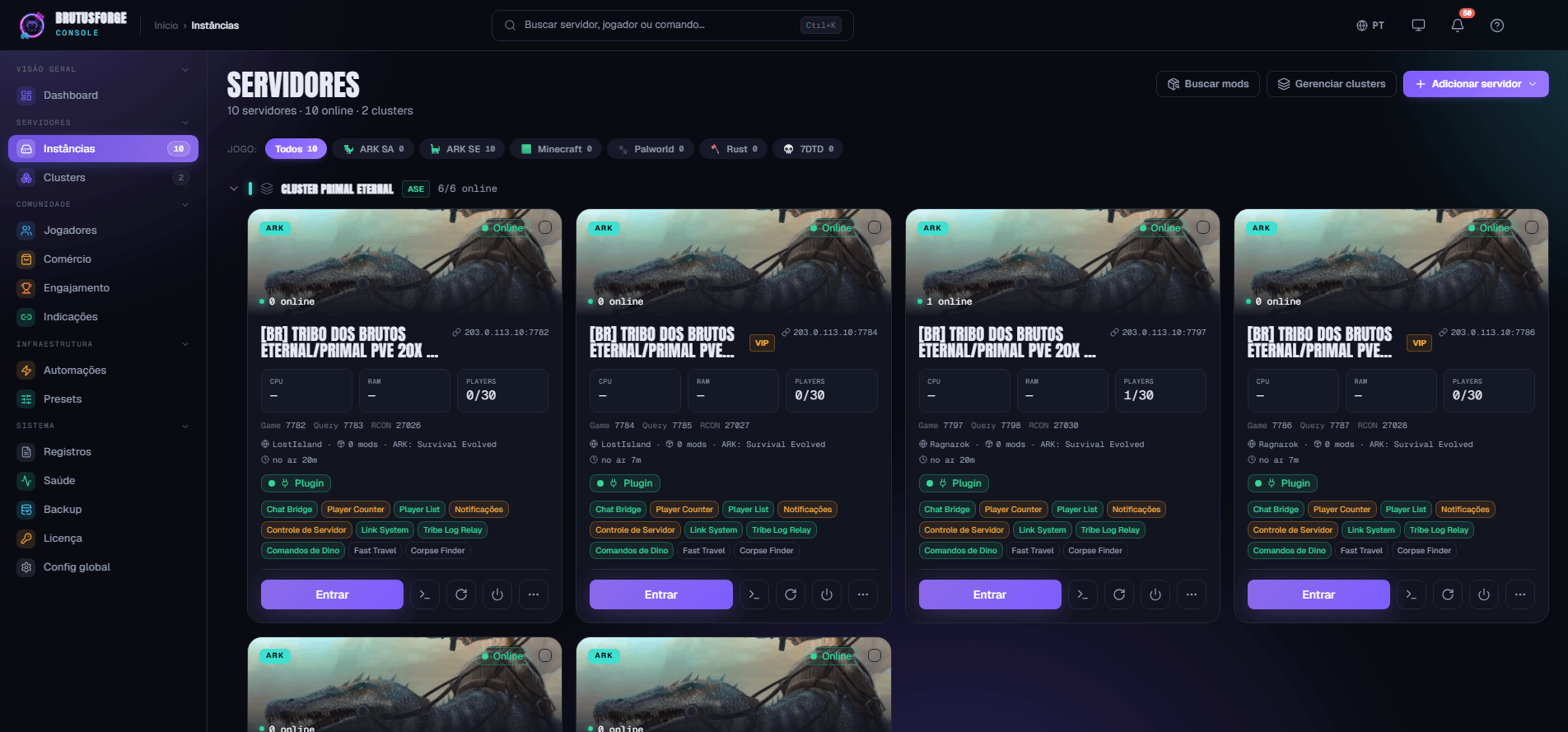The width and height of the screenshot is (1568, 732).
Task: Restart the server with address 203.0.113.10:7784
Action: [791, 594]
